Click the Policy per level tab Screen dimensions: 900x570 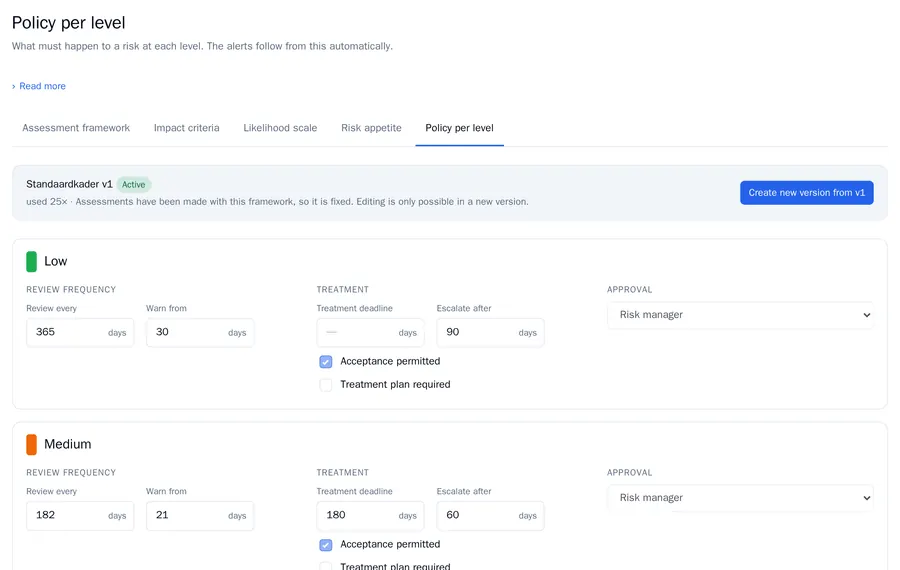[x=459, y=128]
